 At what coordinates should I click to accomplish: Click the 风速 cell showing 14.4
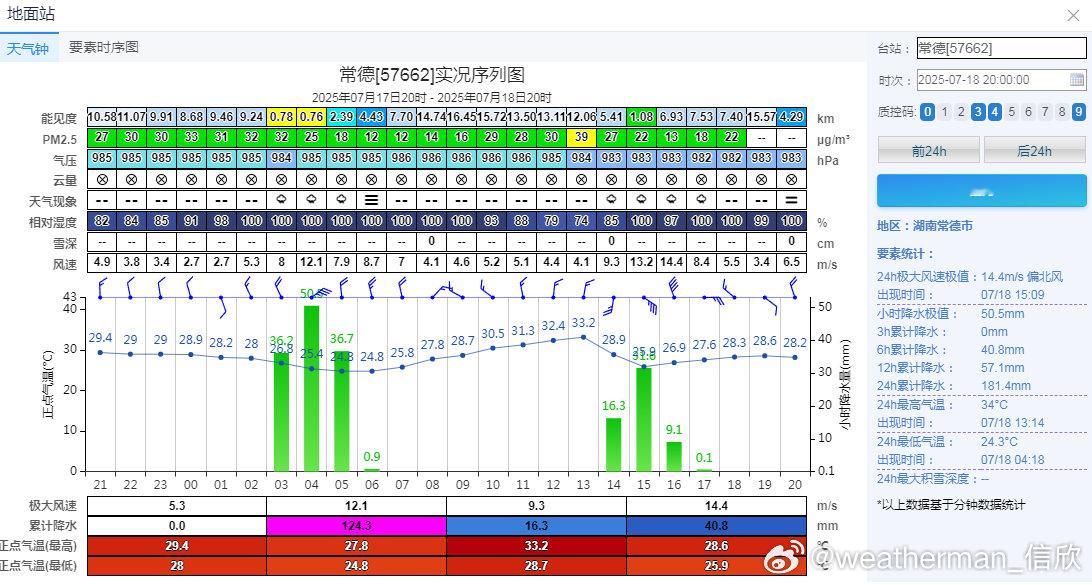pos(671,263)
